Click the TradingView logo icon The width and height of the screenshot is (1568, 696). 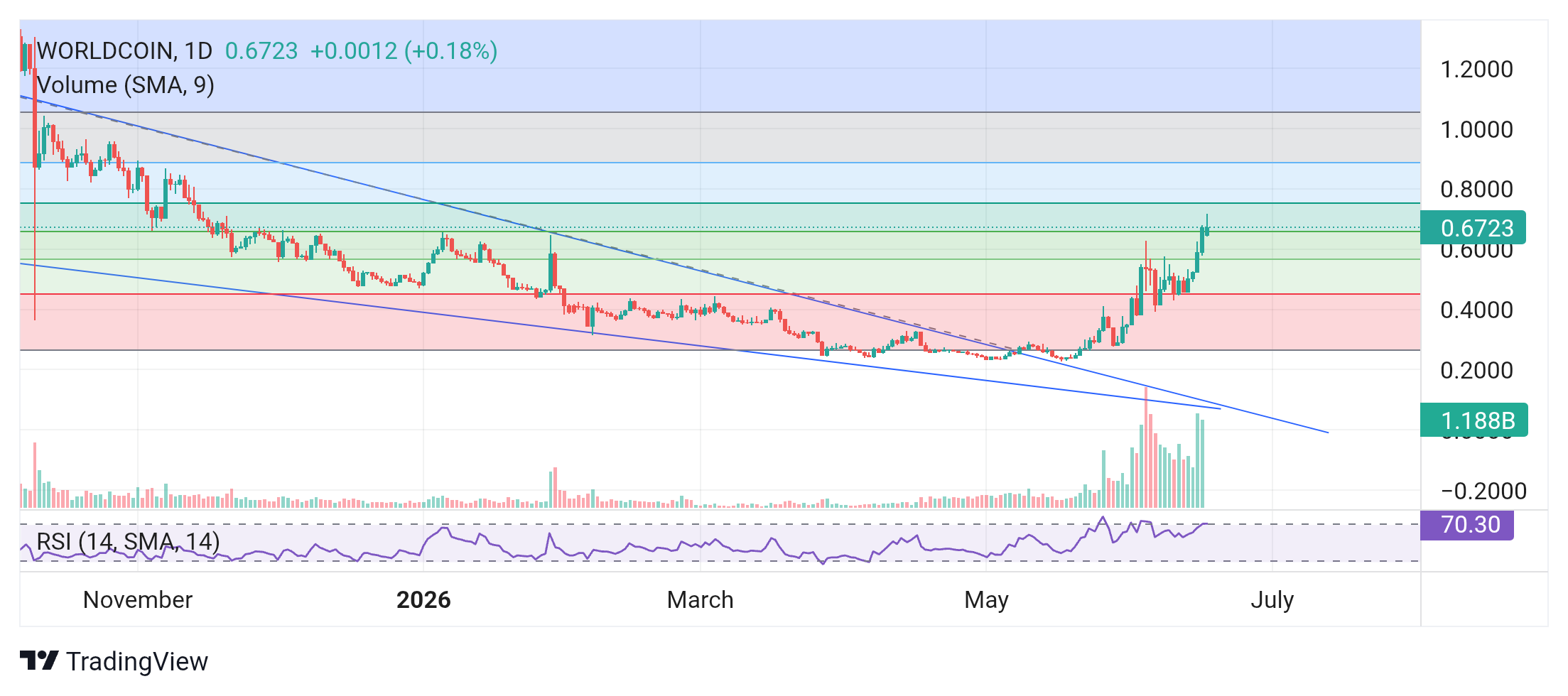click(39, 660)
